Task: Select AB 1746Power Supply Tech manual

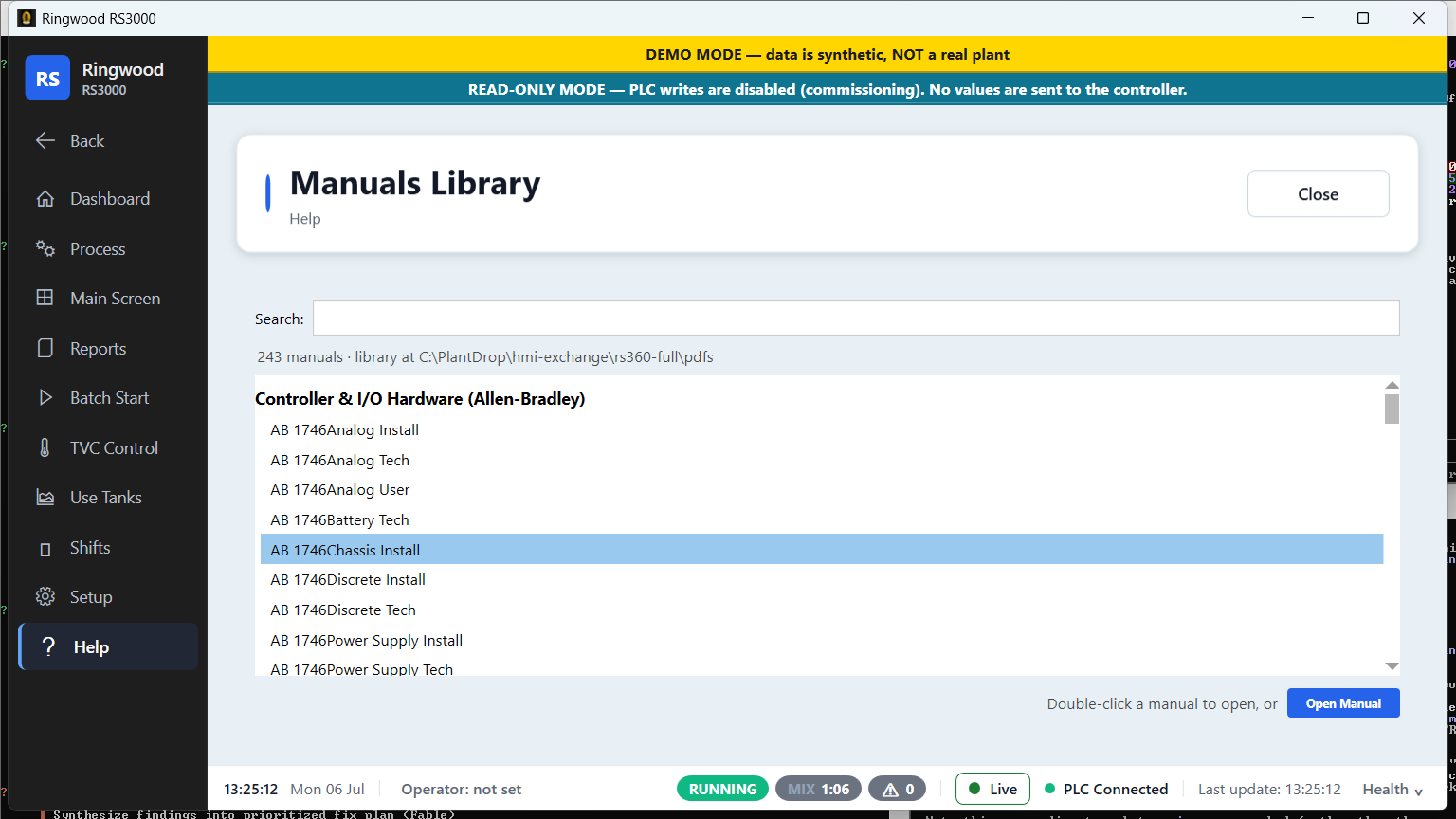Action: pos(822,667)
